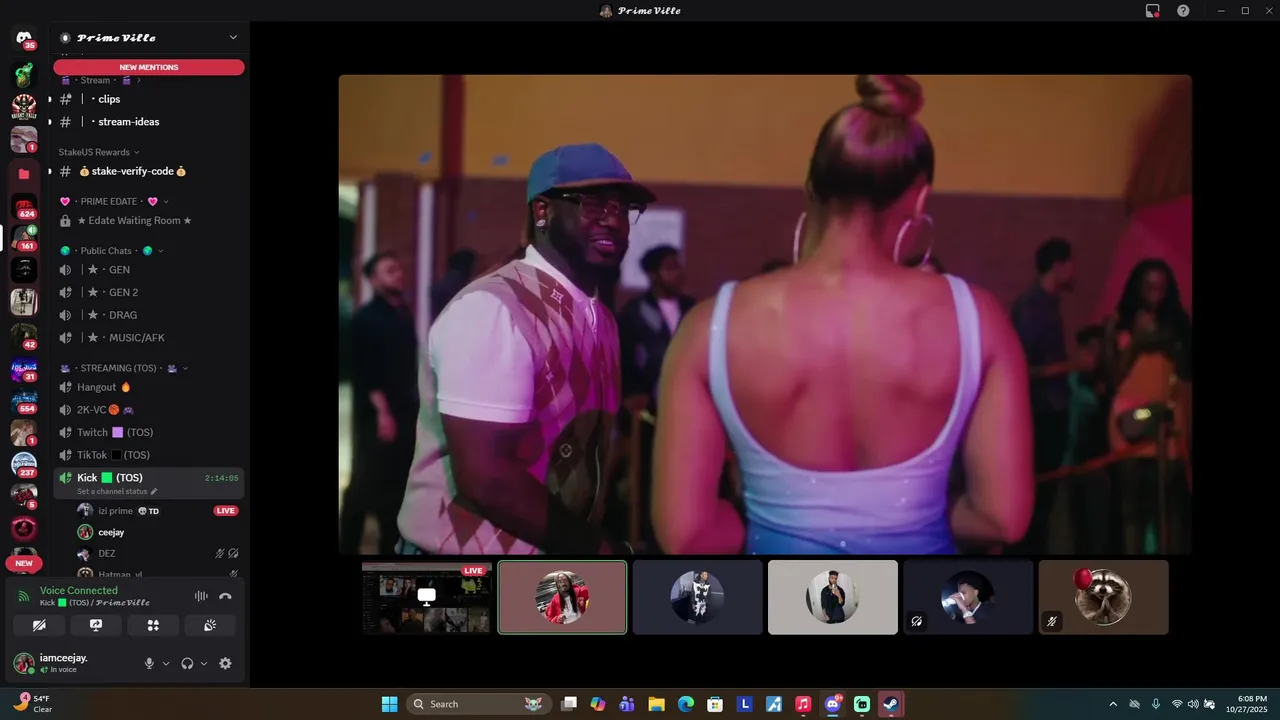Open Discord direct messages home icon

pyautogui.click(x=24, y=38)
